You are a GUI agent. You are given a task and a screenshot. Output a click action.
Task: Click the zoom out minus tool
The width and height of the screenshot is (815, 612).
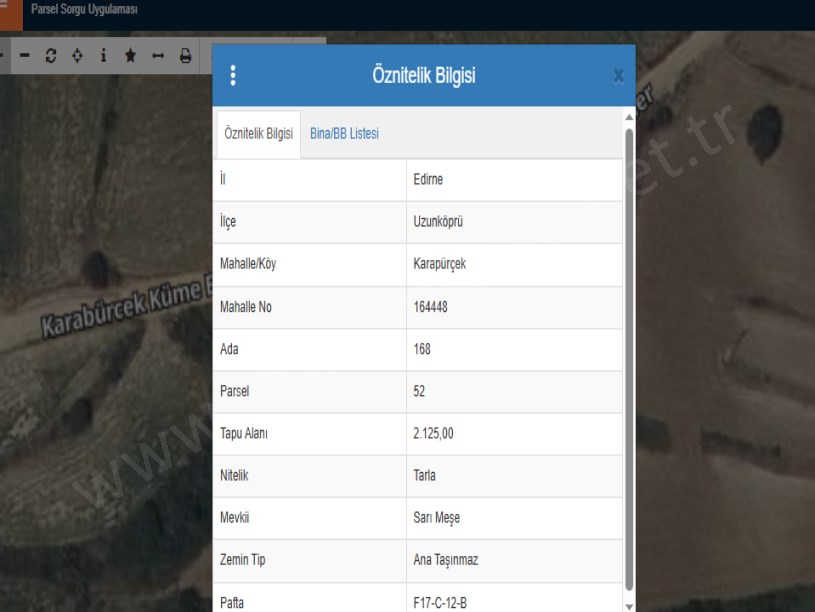tap(25, 56)
